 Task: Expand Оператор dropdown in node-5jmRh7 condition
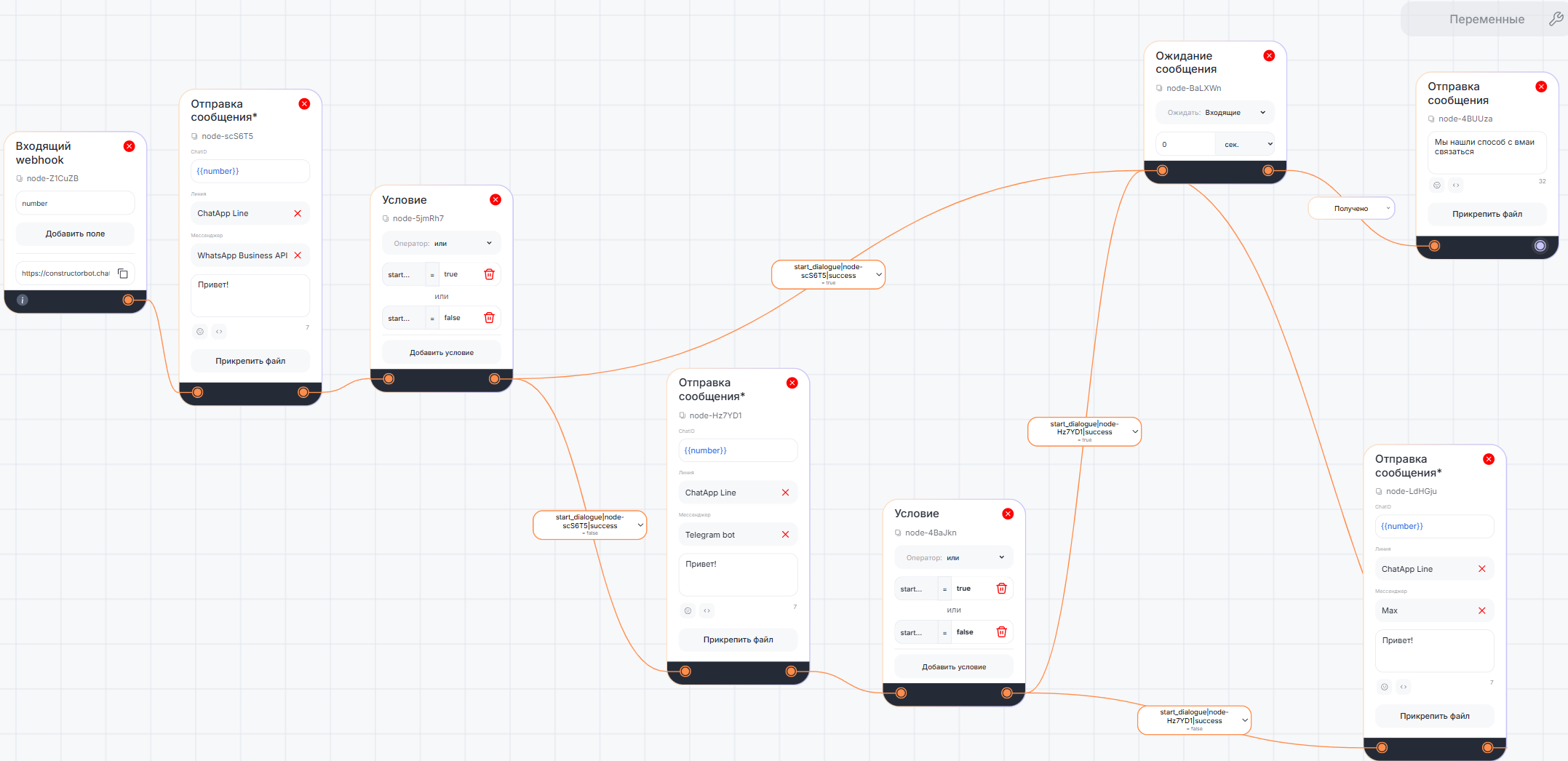click(x=441, y=244)
